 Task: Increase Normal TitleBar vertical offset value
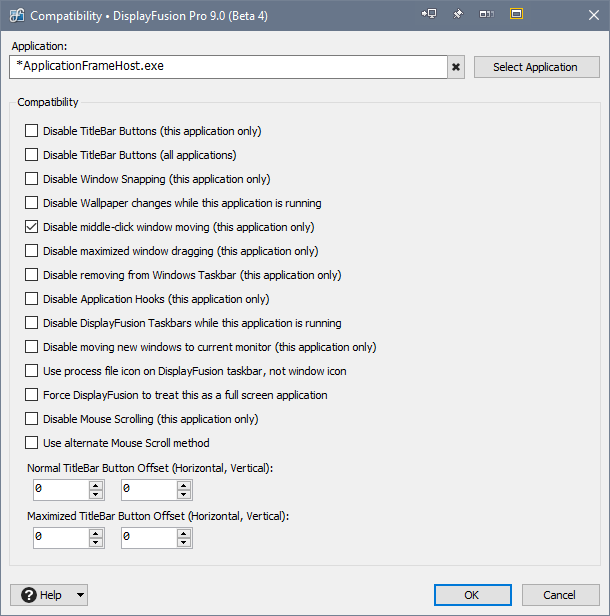coord(184,485)
